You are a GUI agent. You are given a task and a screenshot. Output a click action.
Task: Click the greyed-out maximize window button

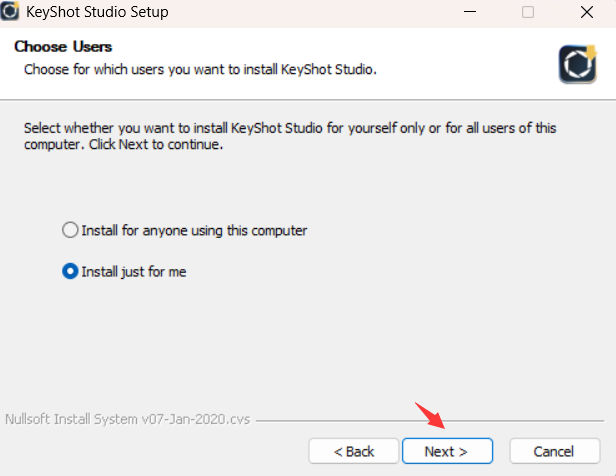[x=527, y=13]
